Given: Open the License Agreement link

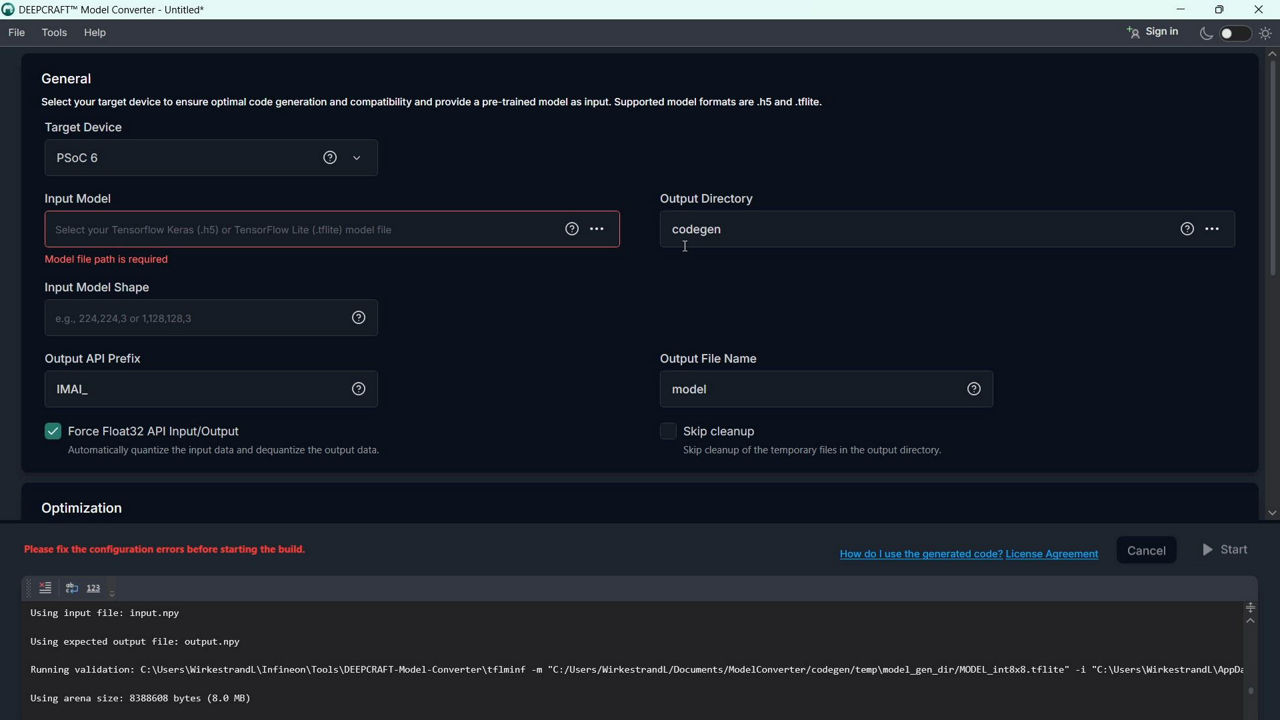Looking at the screenshot, I should 1051,554.
